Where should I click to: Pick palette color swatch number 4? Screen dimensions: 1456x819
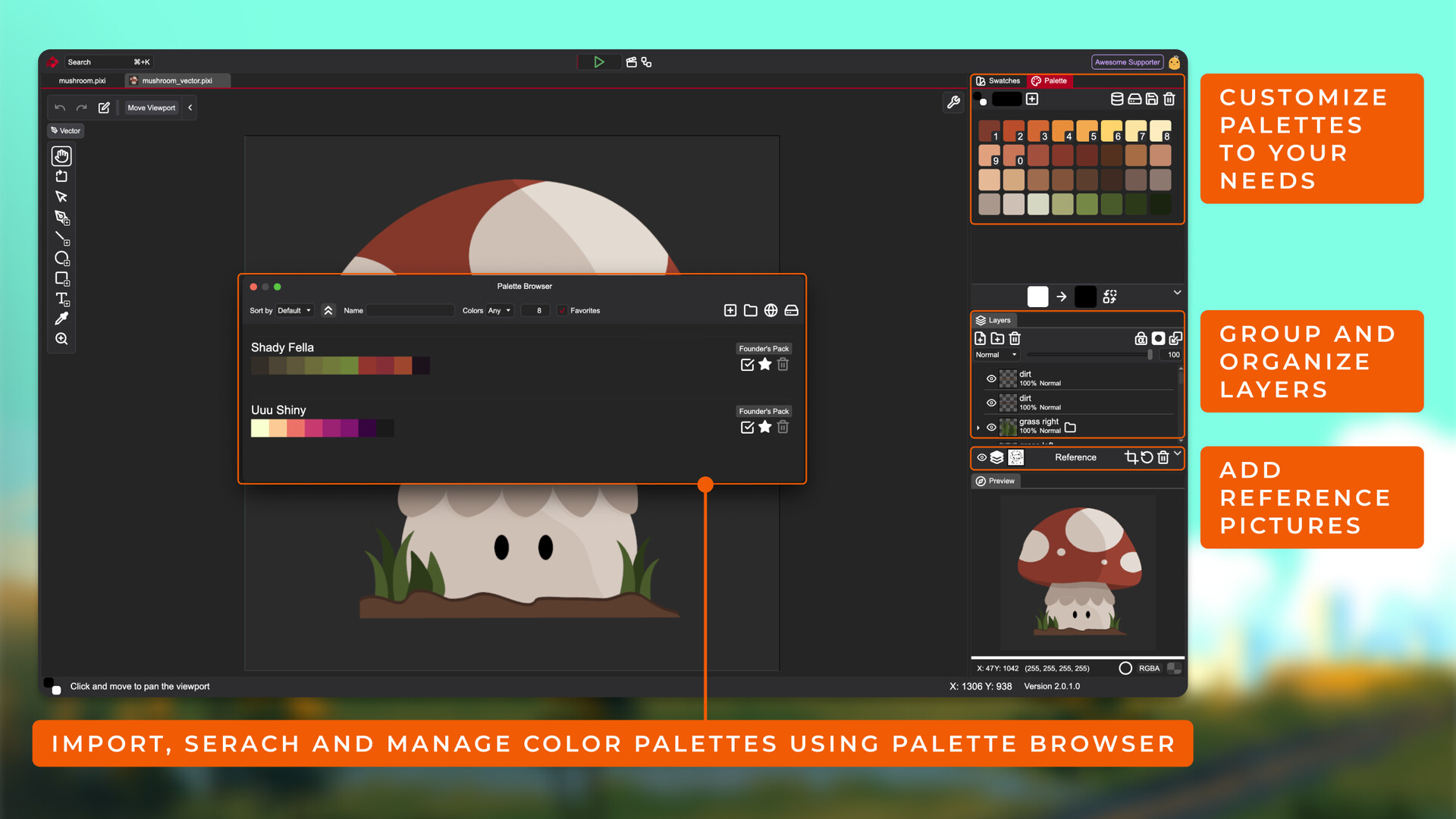click(x=1062, y=130)
